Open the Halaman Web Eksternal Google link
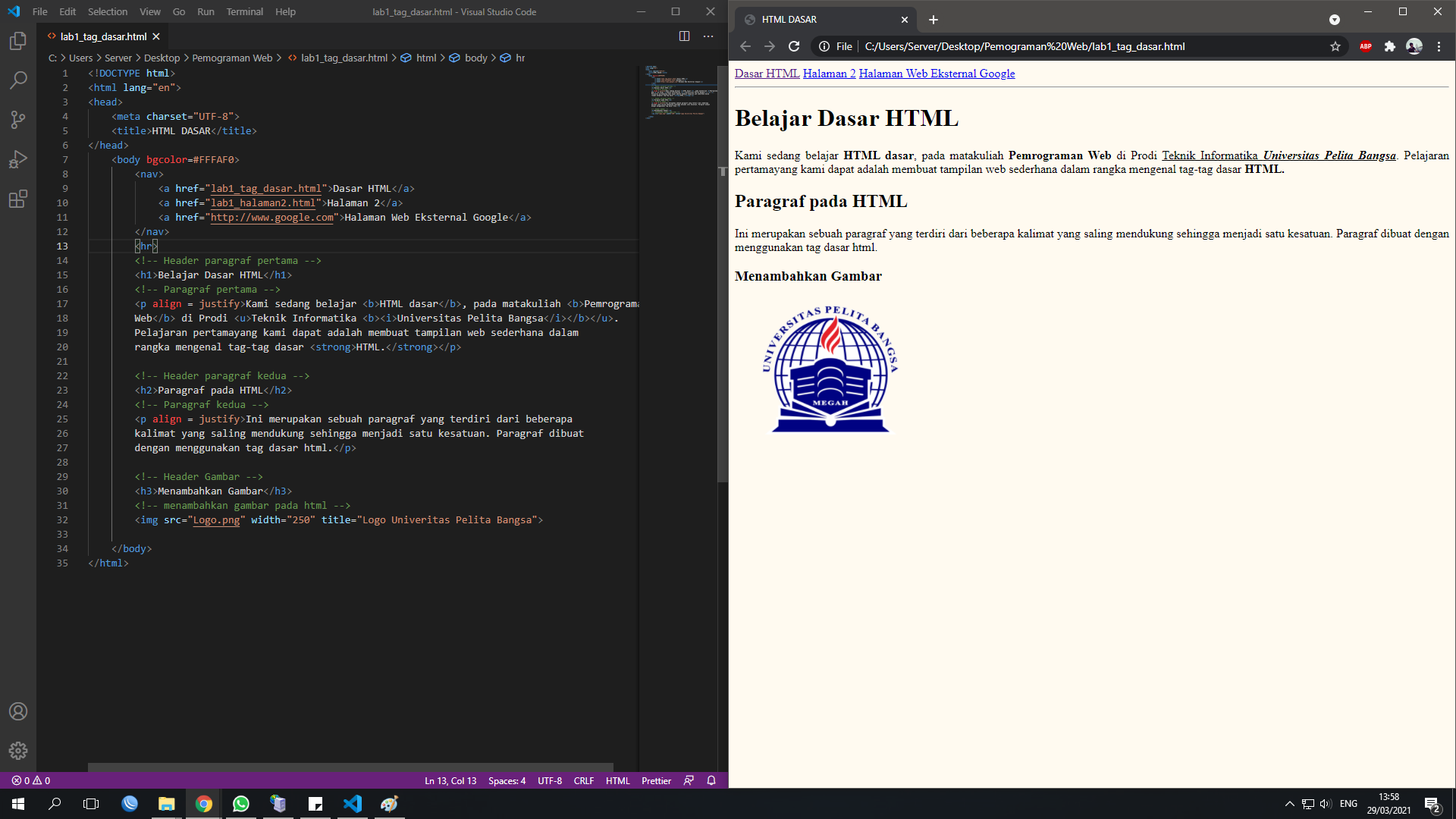The height and width of the screenshot is (819, 1456). [x=937, y=74]
